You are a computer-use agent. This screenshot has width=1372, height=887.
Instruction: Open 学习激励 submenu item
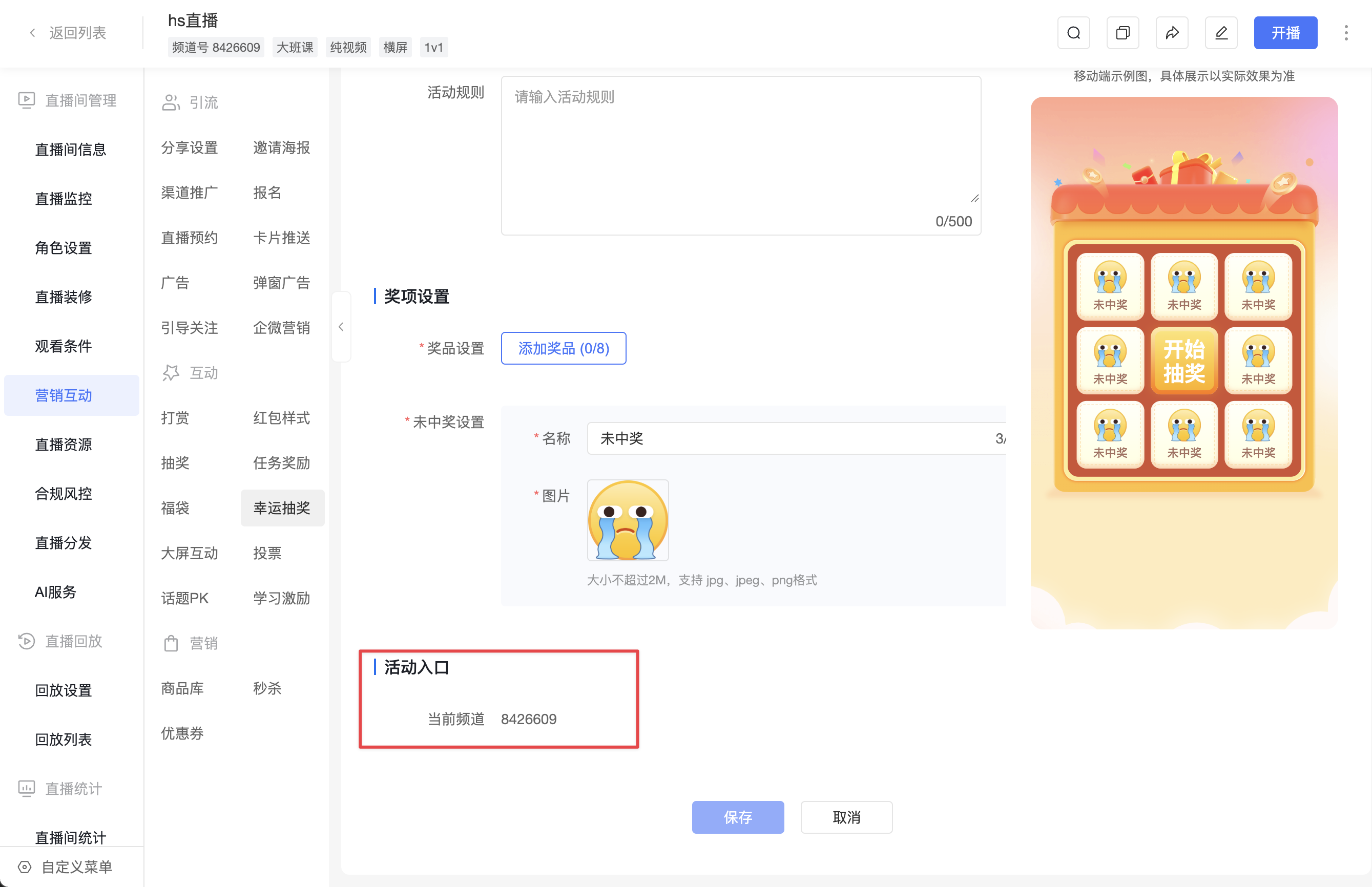[282, 599]
